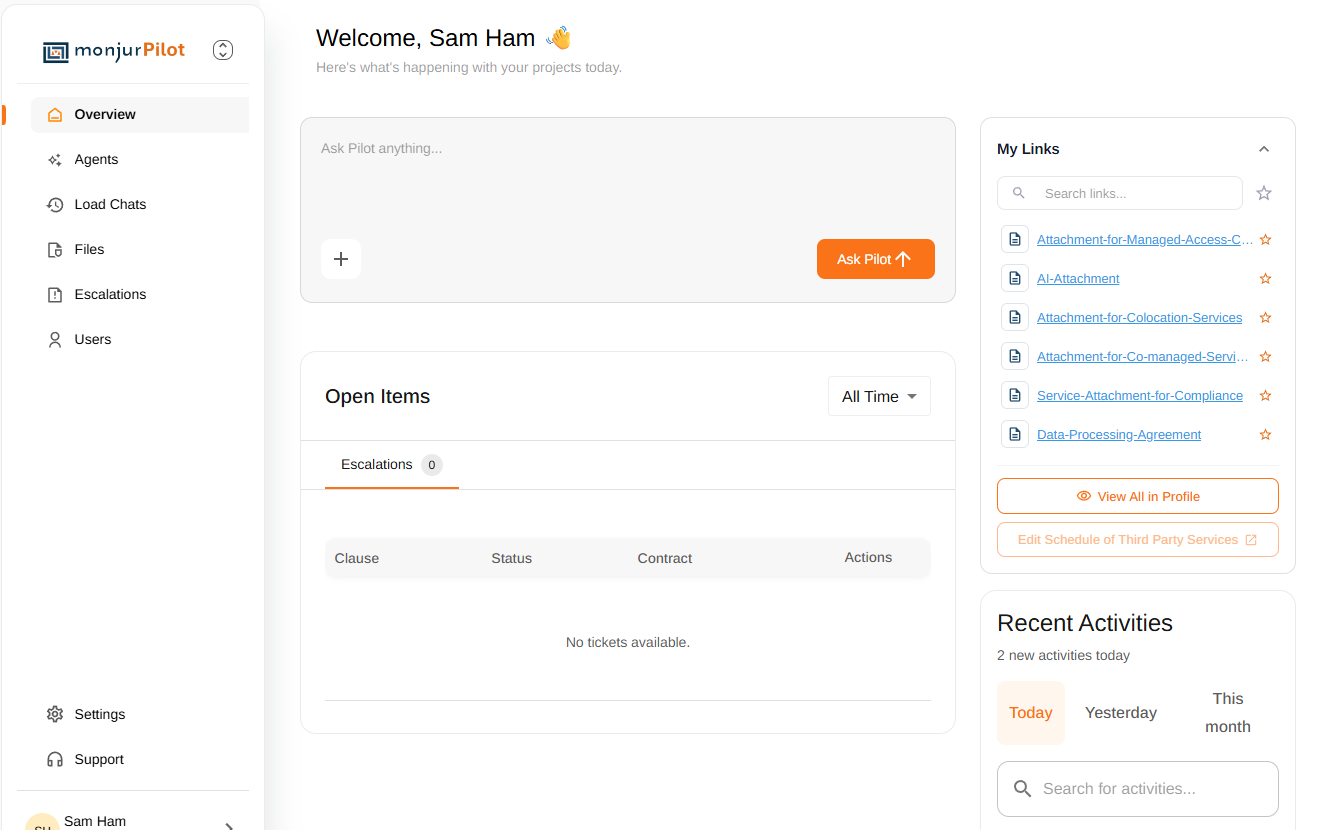Viewport: 1335px width, 830px height.
Task: Toggle star for Attachment-for-Managed-Access link
Action: (1265, 240)
